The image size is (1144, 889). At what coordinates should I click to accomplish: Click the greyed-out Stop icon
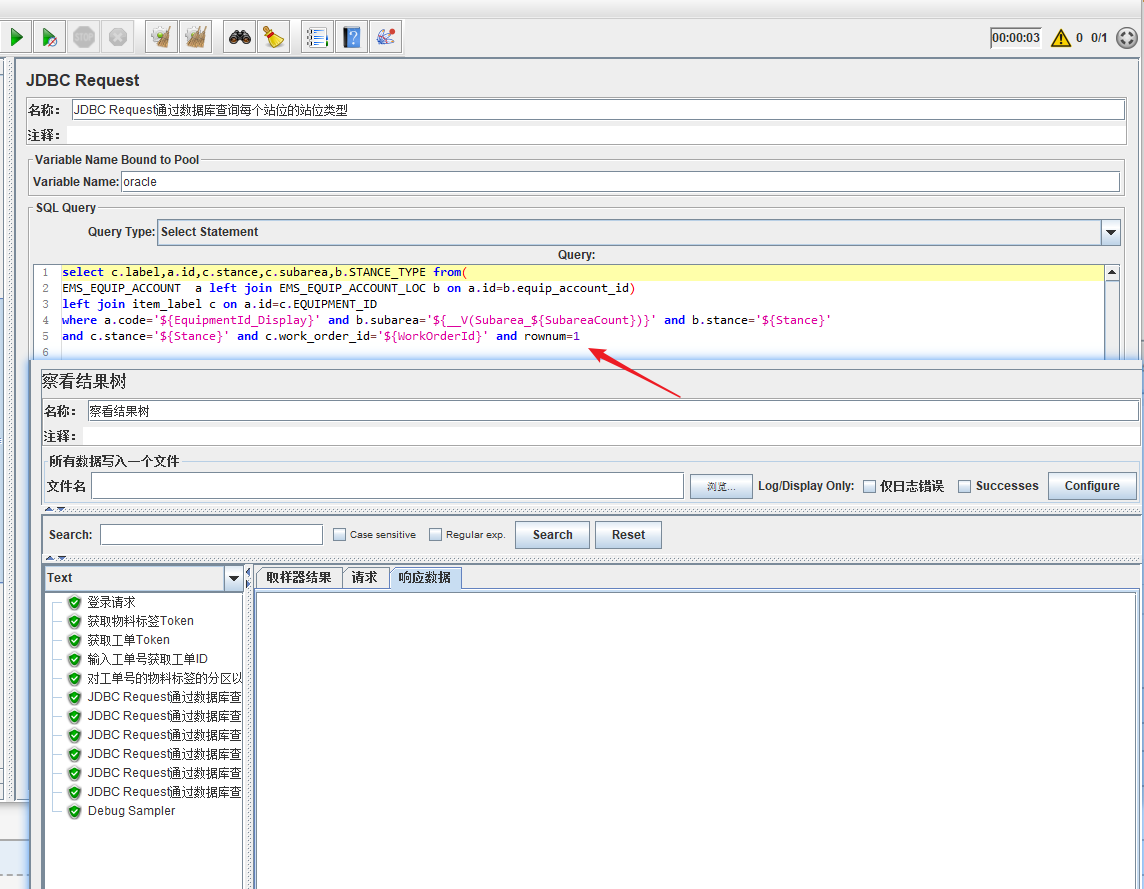click(84, 36)
